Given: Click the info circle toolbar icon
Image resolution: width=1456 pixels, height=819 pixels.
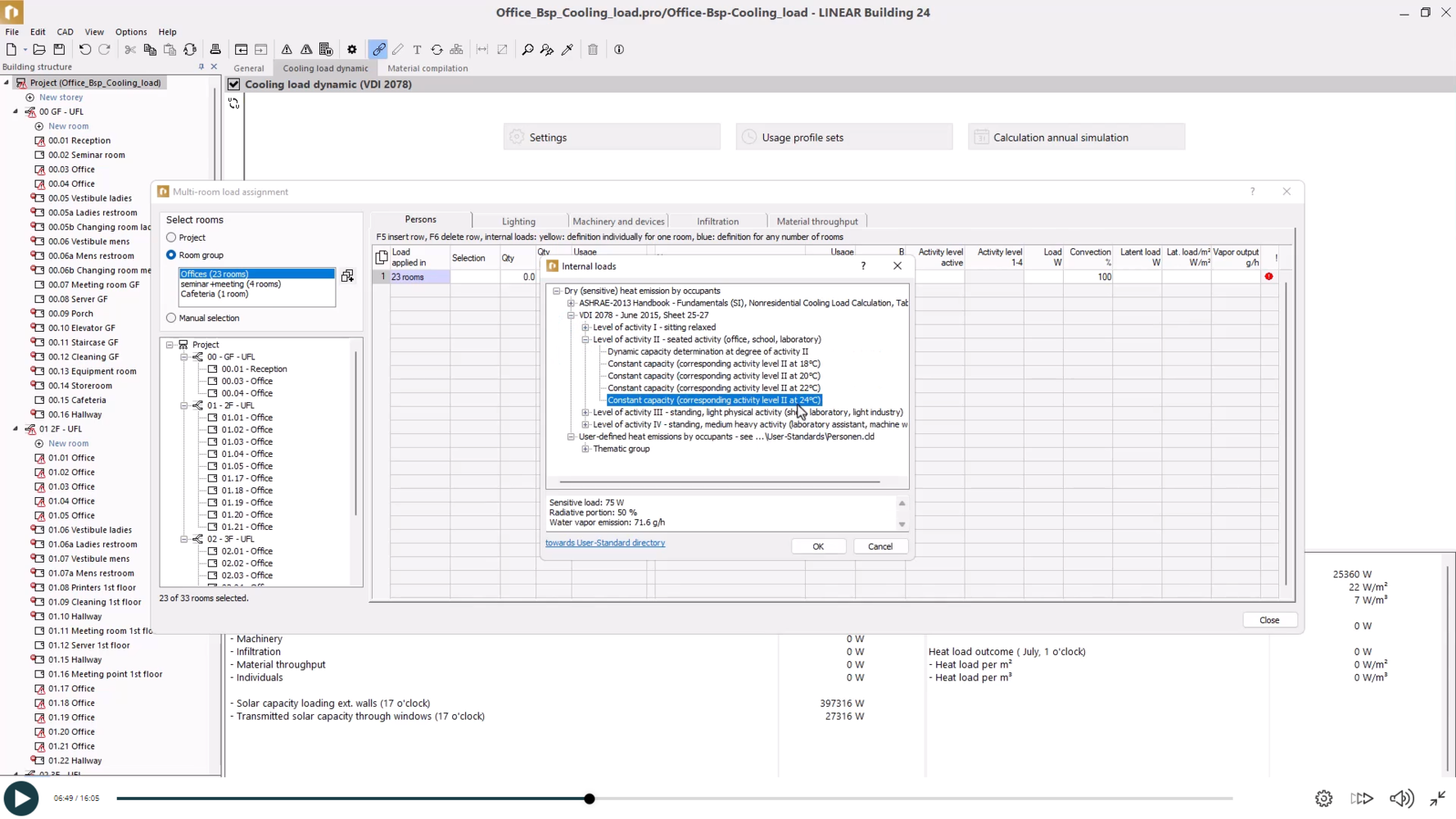Looking at the screenshot, I should click(x=619, y=50).
